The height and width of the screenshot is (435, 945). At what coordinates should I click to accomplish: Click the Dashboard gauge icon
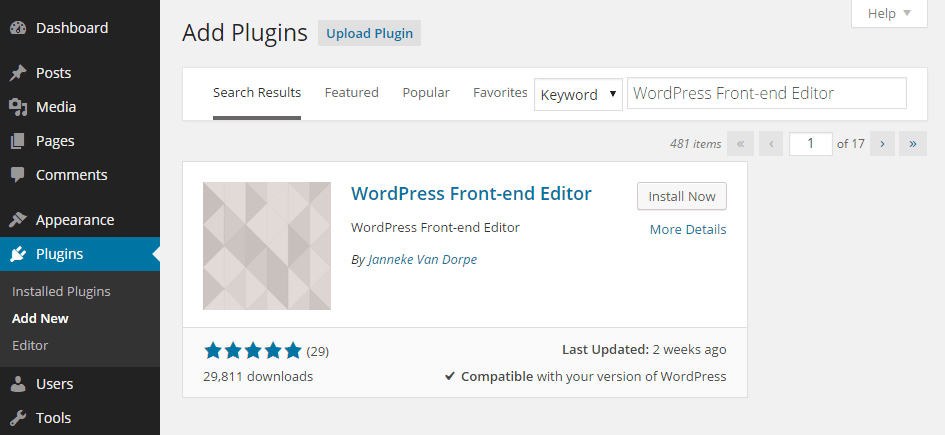tap(18, 28)
